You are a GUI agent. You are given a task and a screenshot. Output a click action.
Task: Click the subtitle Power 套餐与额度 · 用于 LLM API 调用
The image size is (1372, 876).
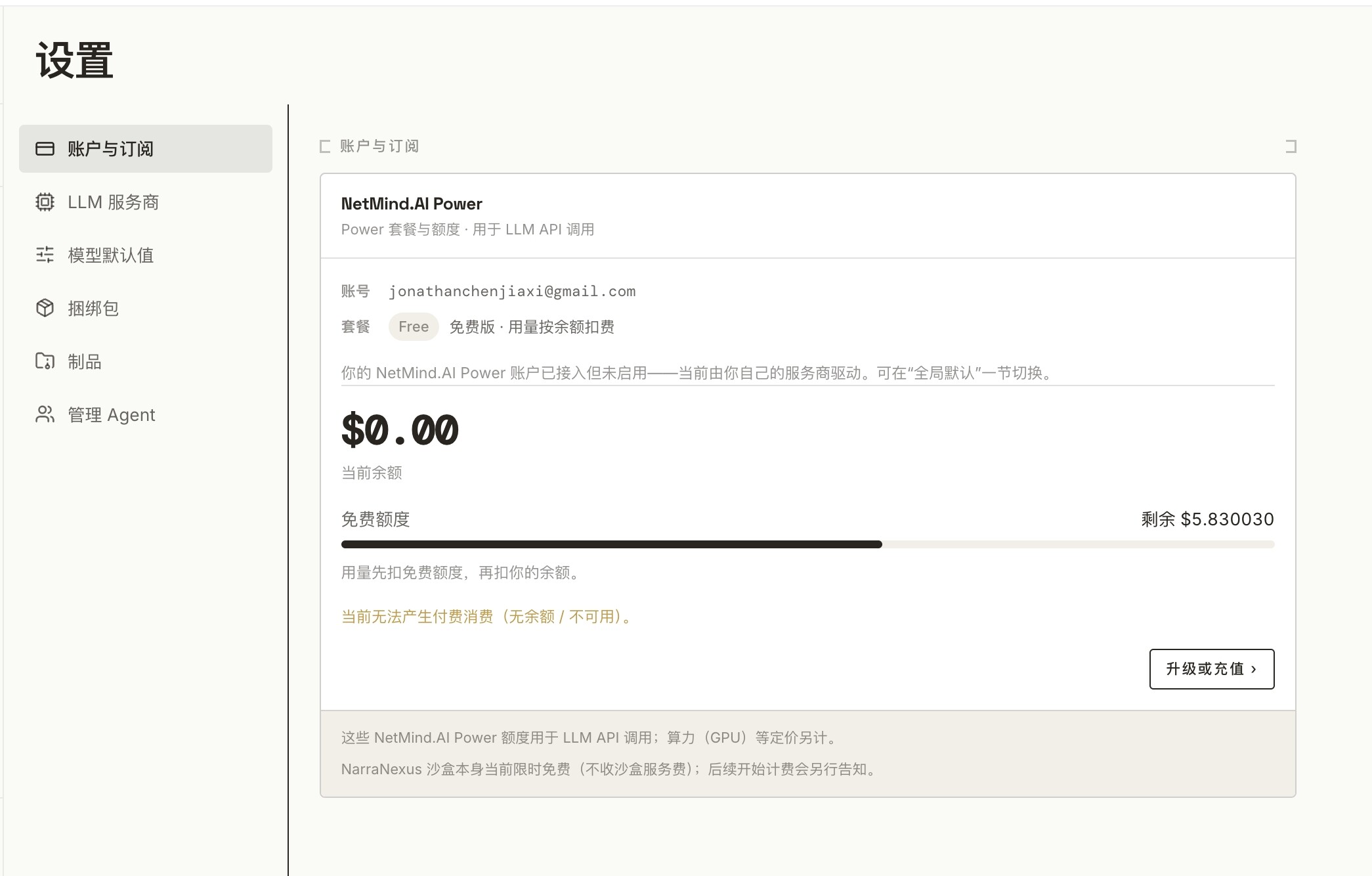click(467, 229)
